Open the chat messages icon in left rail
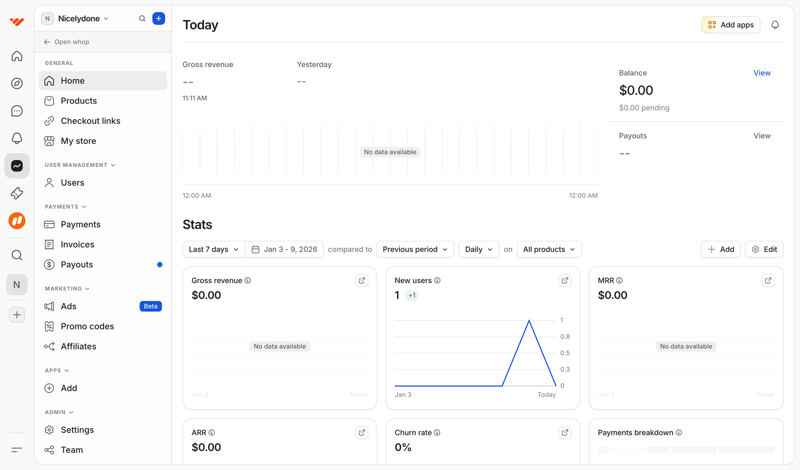The height and width of the screenshot is (470, 800). (x=17, y=111)
